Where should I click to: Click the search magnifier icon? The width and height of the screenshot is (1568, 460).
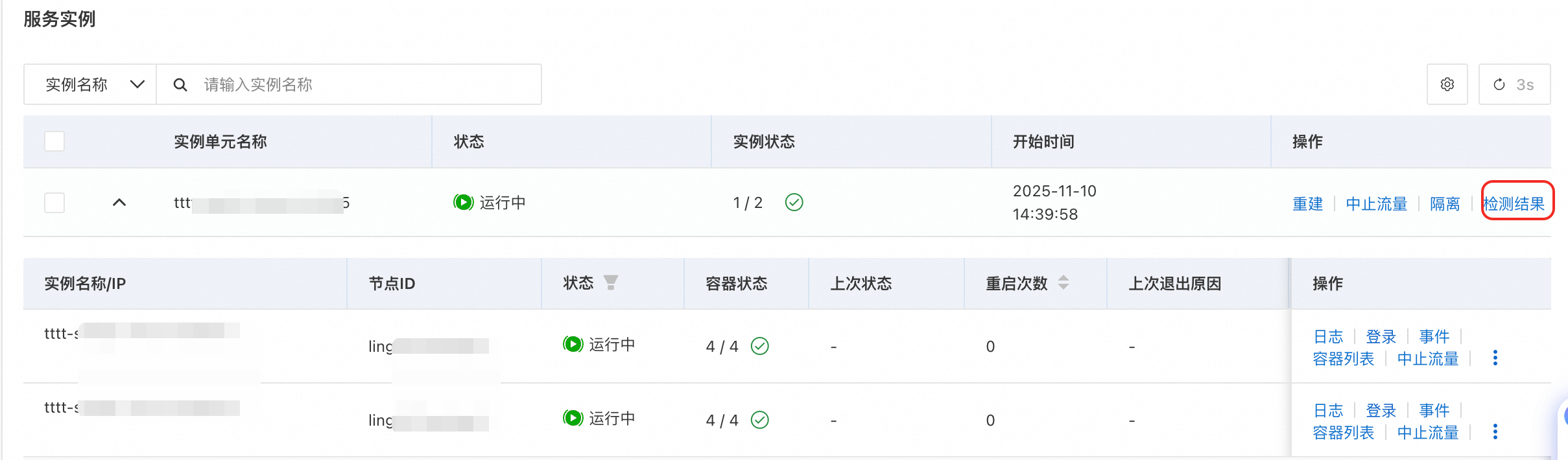[x=180, y=85]
